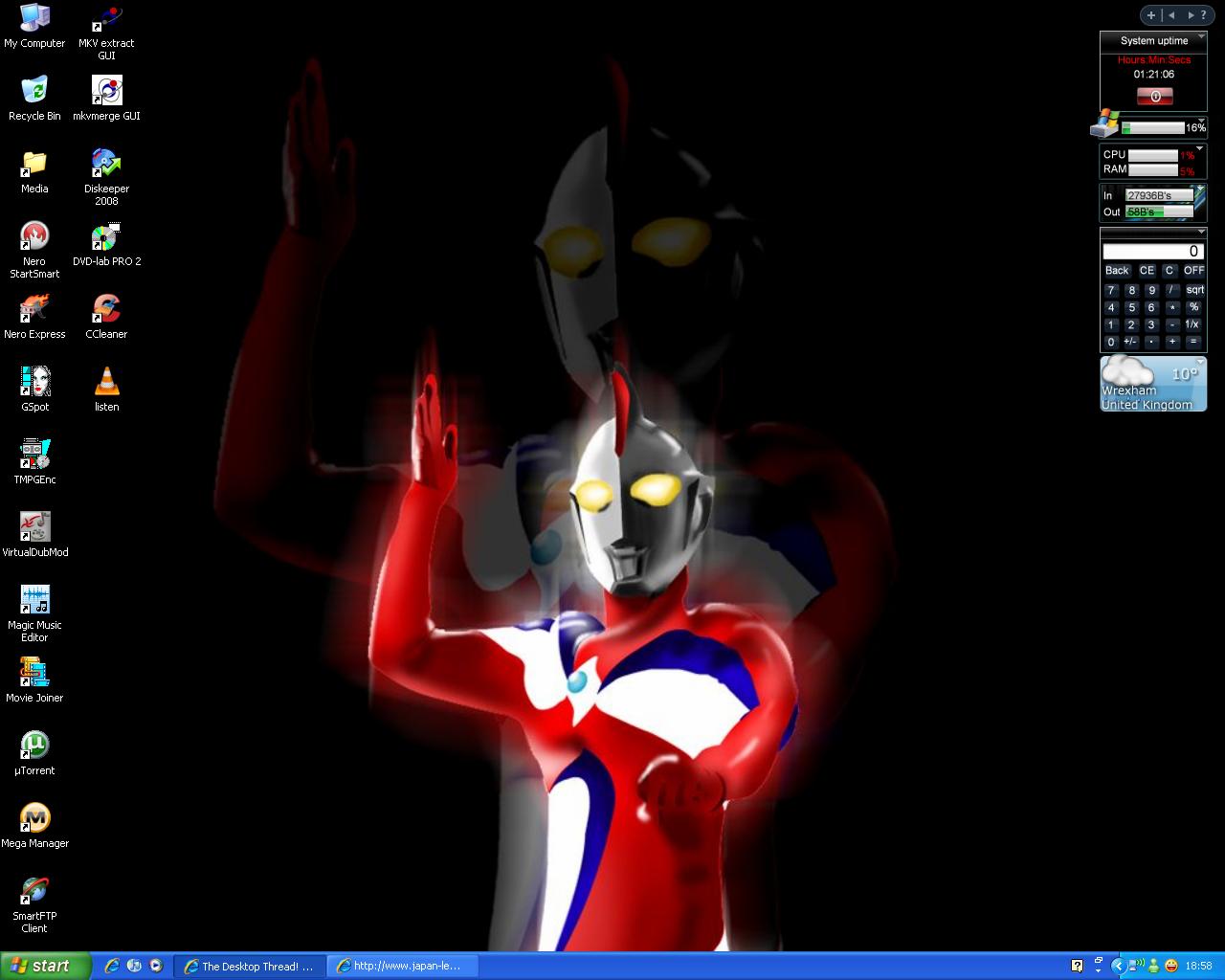Click the RAM usage meter bar
Screen dimensions: 1225x980
(1152, 169)
